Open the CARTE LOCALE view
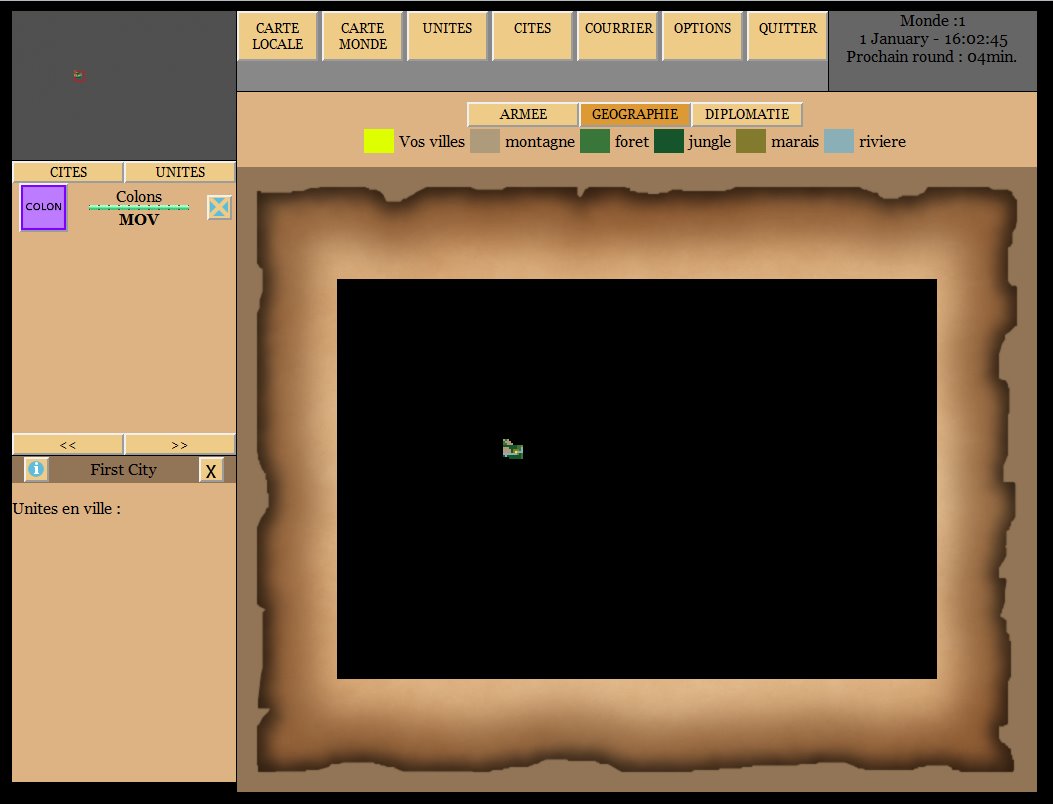The height and width of the screenshot is (804, 1053). [x=277, y=36]
